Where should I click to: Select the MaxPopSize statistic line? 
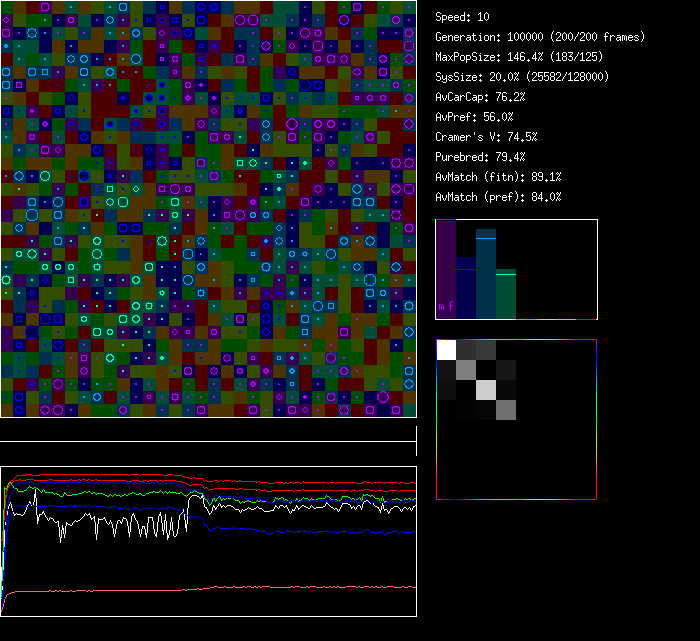tap(519, 57)
